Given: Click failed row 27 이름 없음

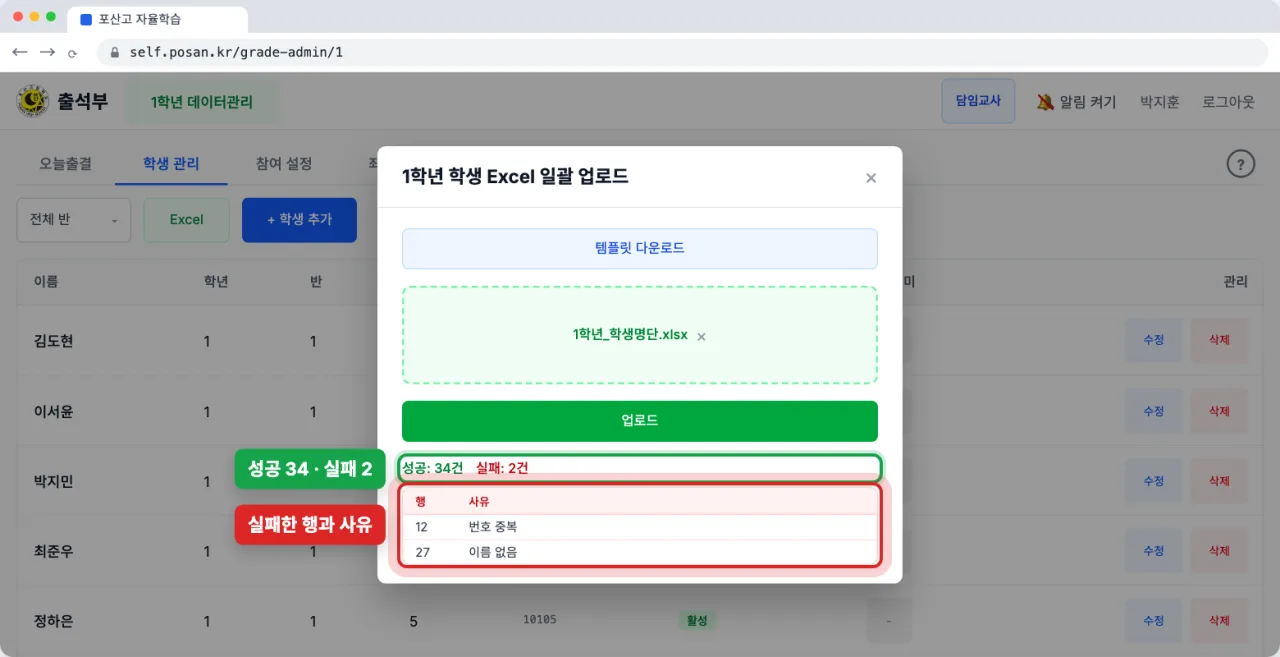Looking at the screenshot, I should click(640, 552).
